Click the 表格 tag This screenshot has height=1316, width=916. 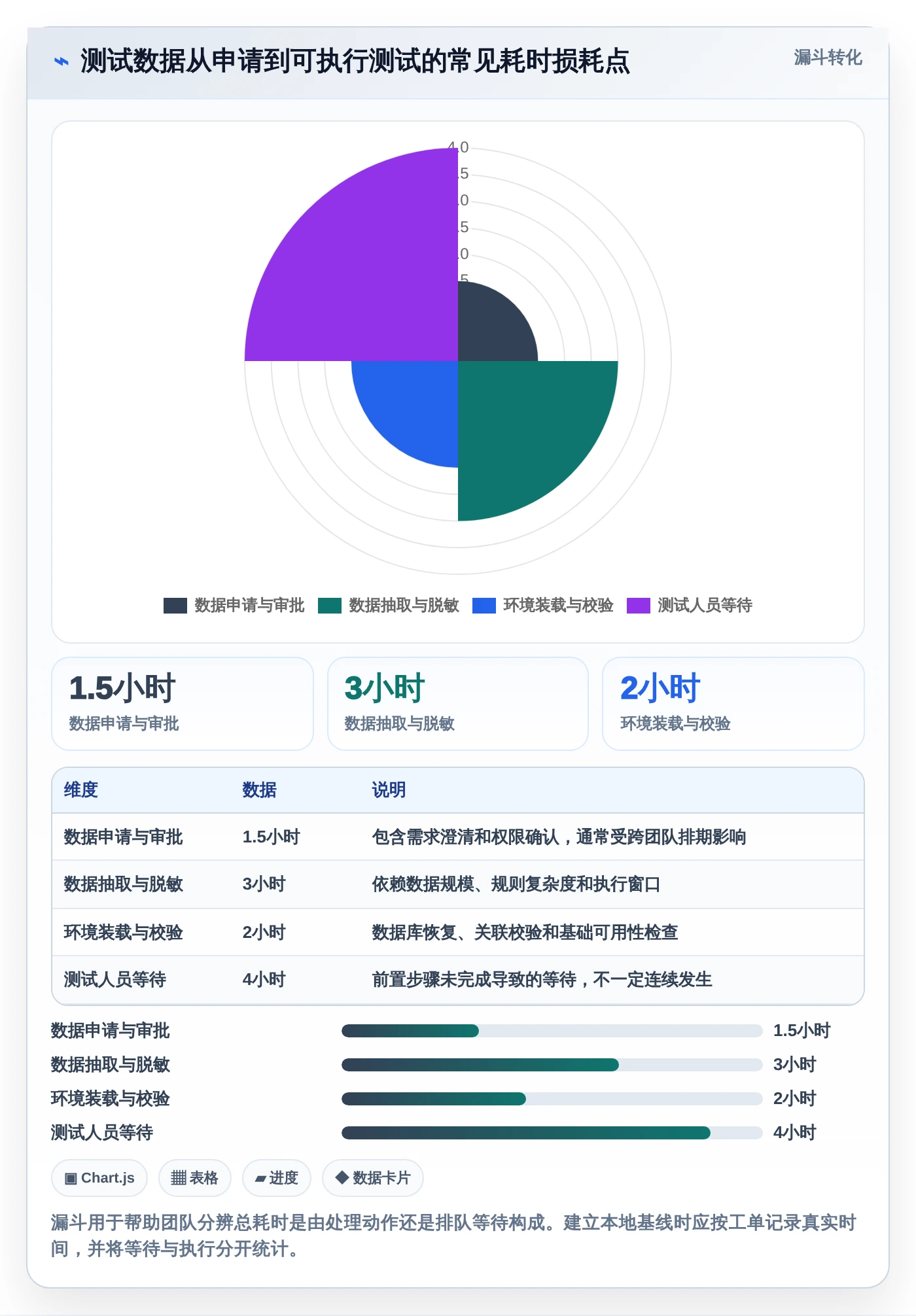coord(195,1178)
